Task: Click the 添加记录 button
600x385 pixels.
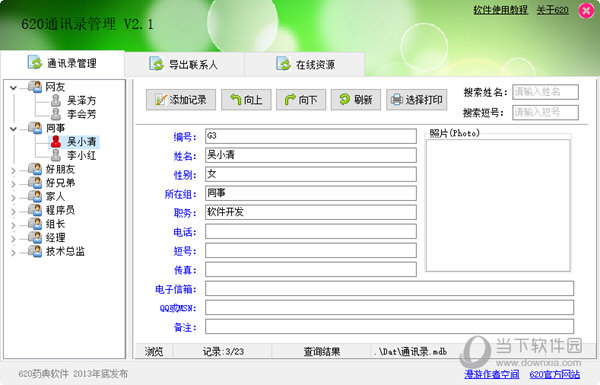Action: 181,100
